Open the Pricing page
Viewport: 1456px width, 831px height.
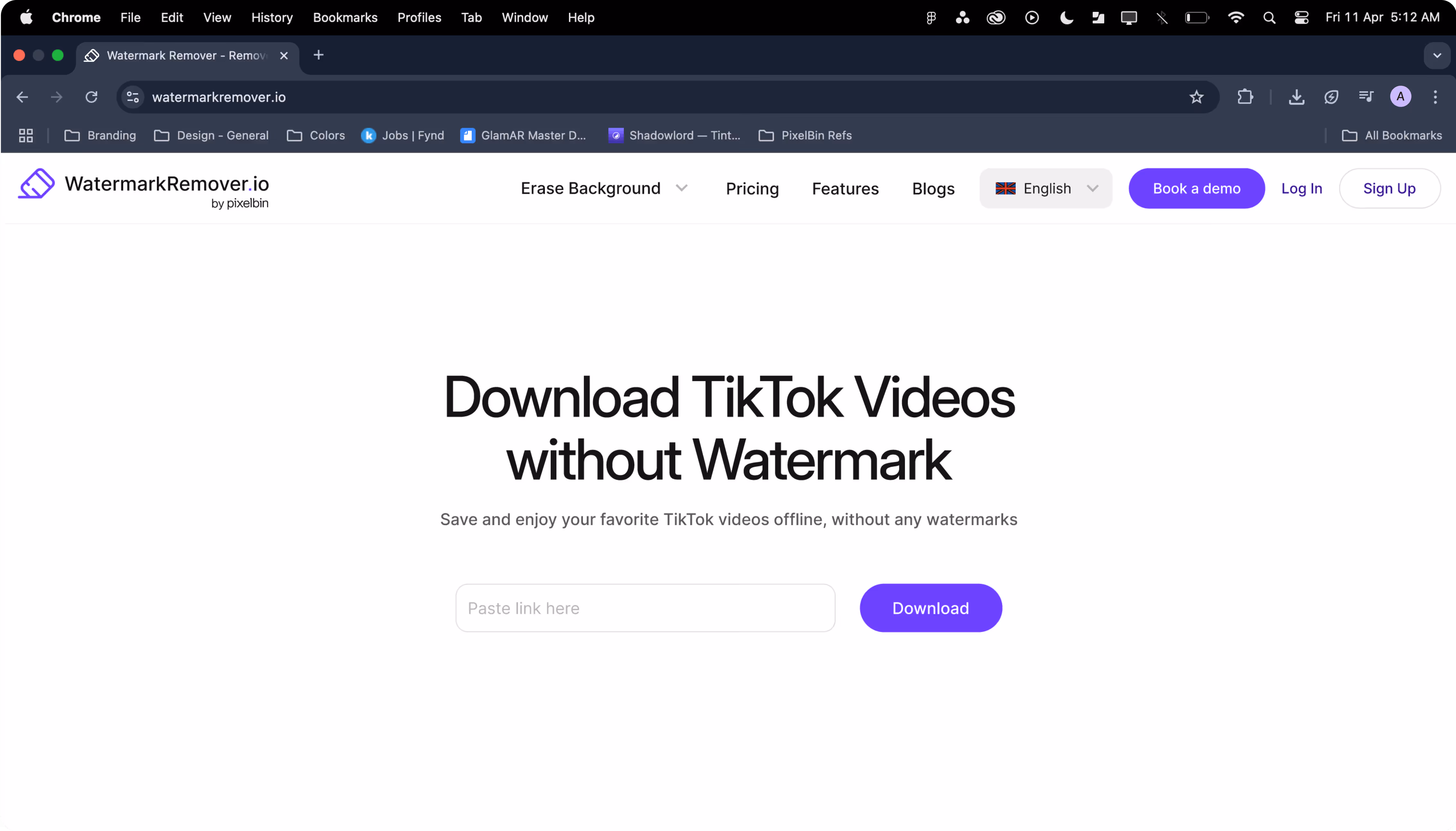tap(752, 189)
